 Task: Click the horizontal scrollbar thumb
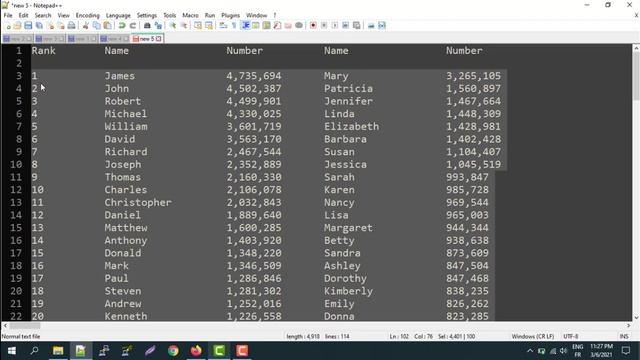25,326
